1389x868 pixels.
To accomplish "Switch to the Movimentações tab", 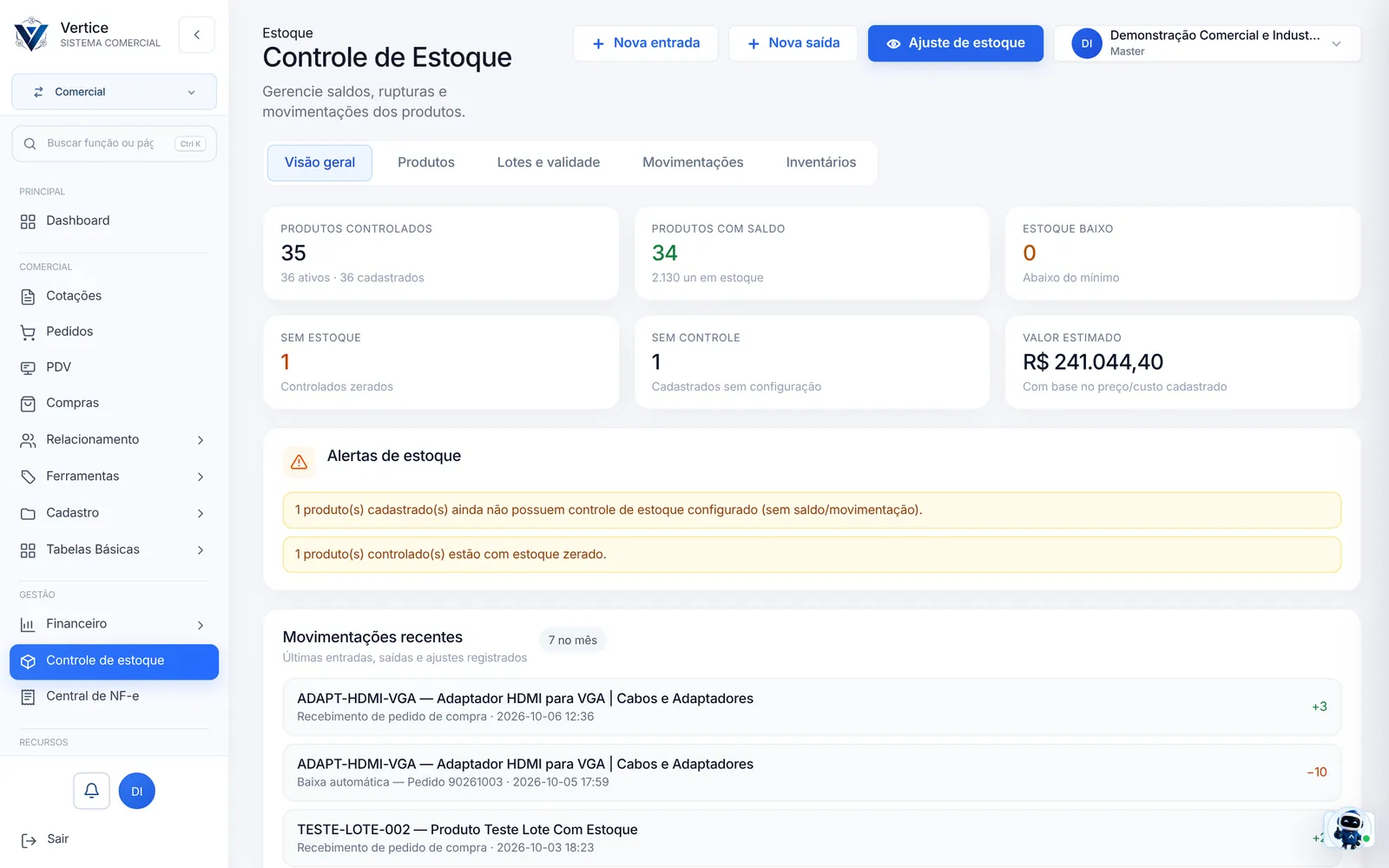I will point(693,162).
